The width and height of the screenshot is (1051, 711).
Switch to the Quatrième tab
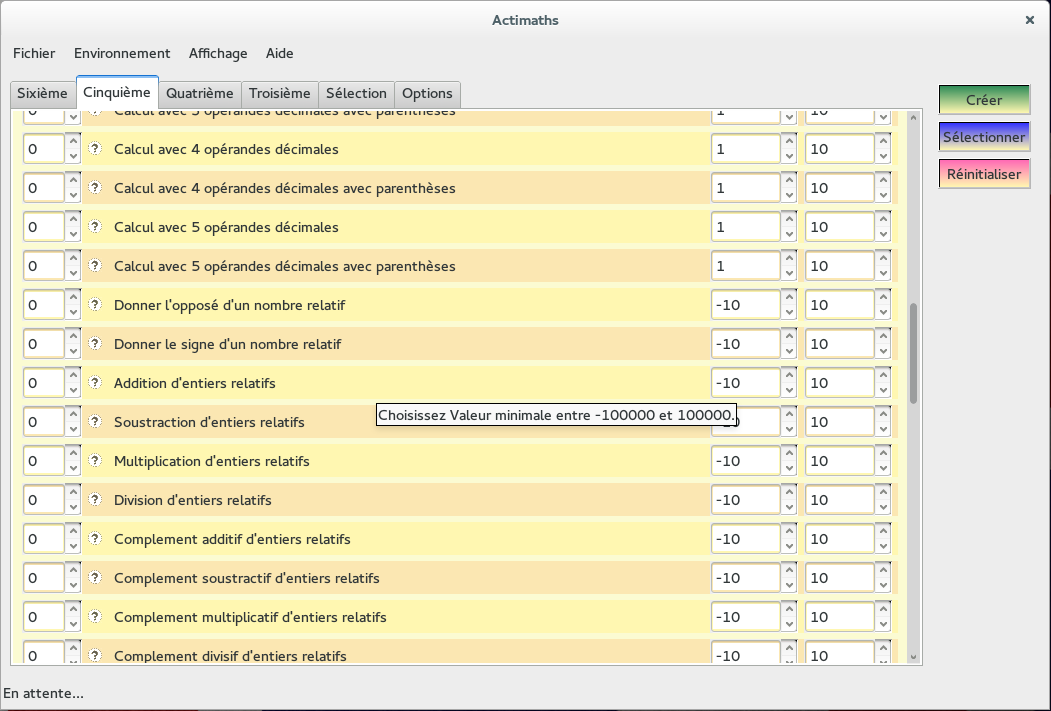[200, 93]
